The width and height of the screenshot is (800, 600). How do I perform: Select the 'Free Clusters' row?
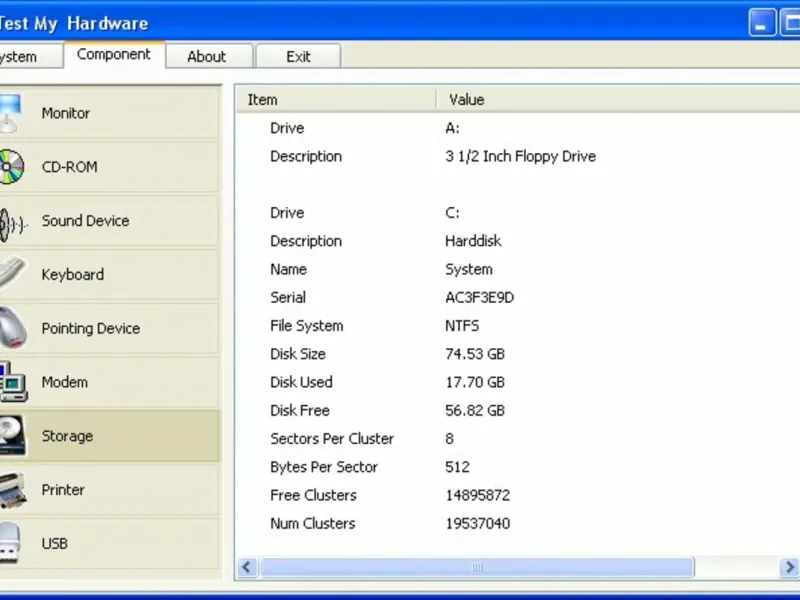click(x=313, y=495)
